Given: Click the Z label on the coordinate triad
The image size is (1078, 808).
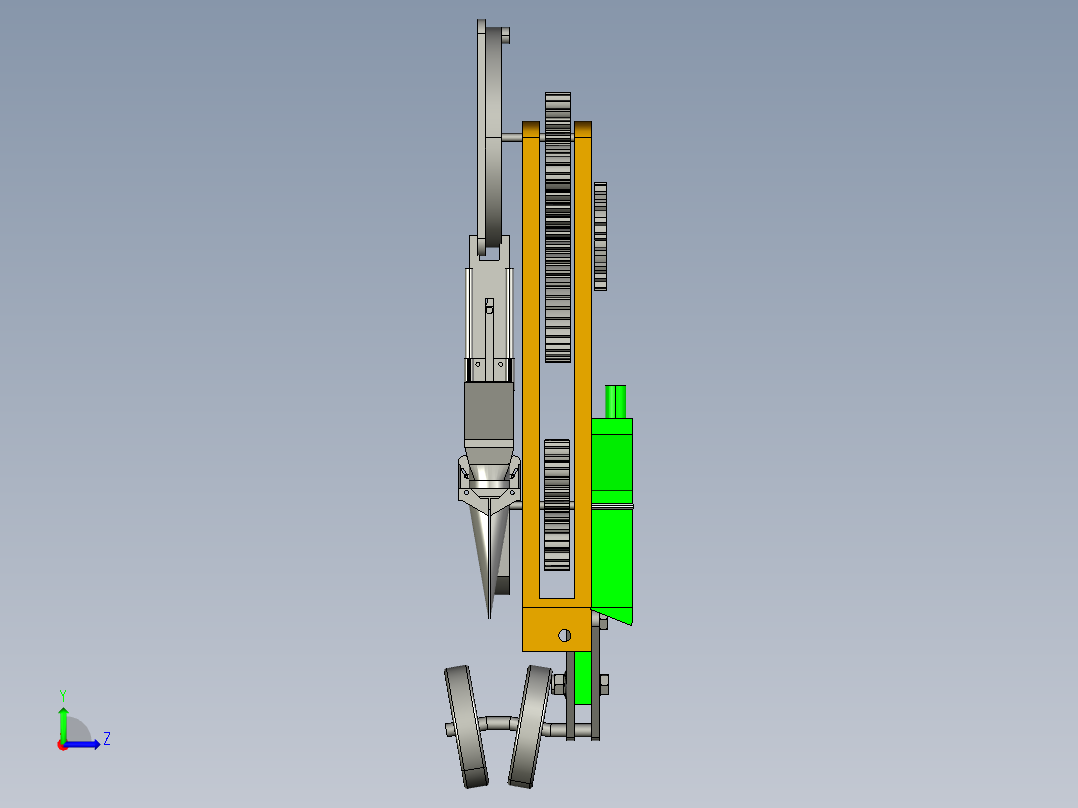Looking at the screenshot, I should (106, 741).
